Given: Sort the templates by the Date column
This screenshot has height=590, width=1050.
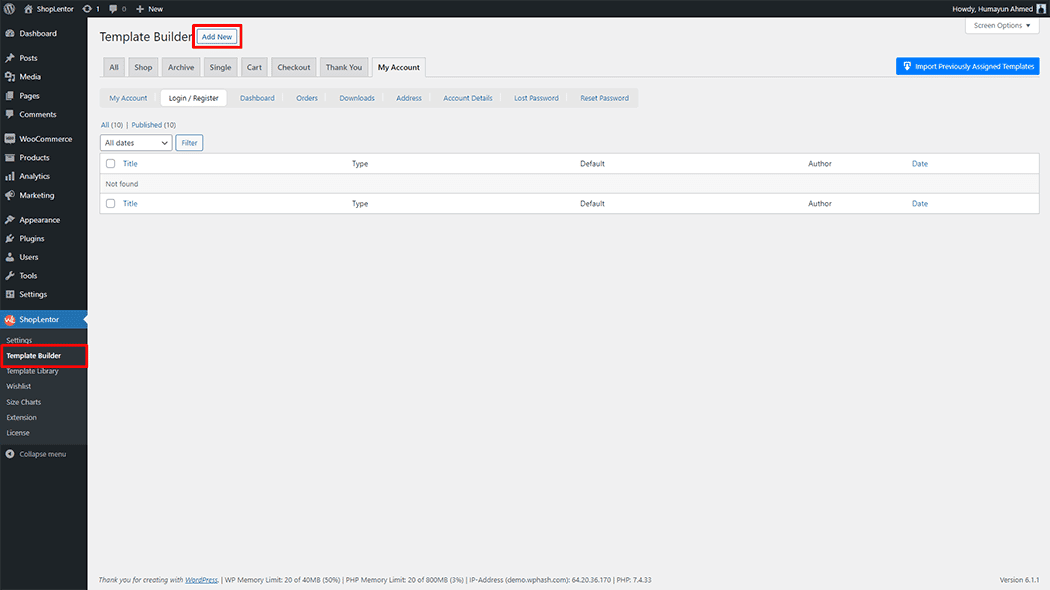Looking at the screenshot, I should tap(919, 163).
